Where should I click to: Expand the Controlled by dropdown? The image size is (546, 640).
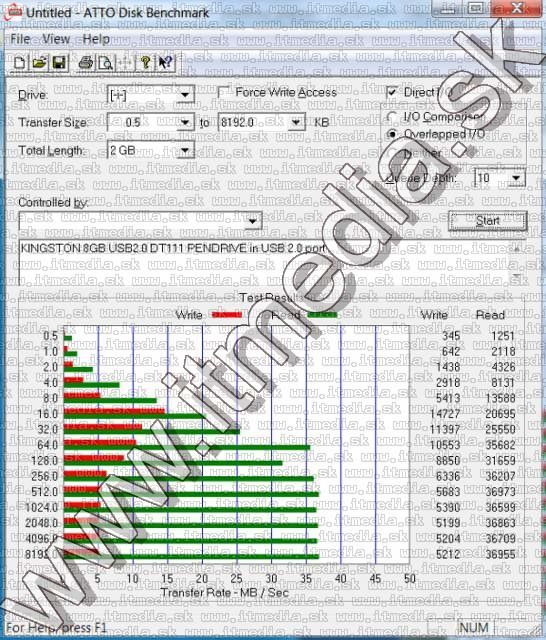click(x=253, y=221)
